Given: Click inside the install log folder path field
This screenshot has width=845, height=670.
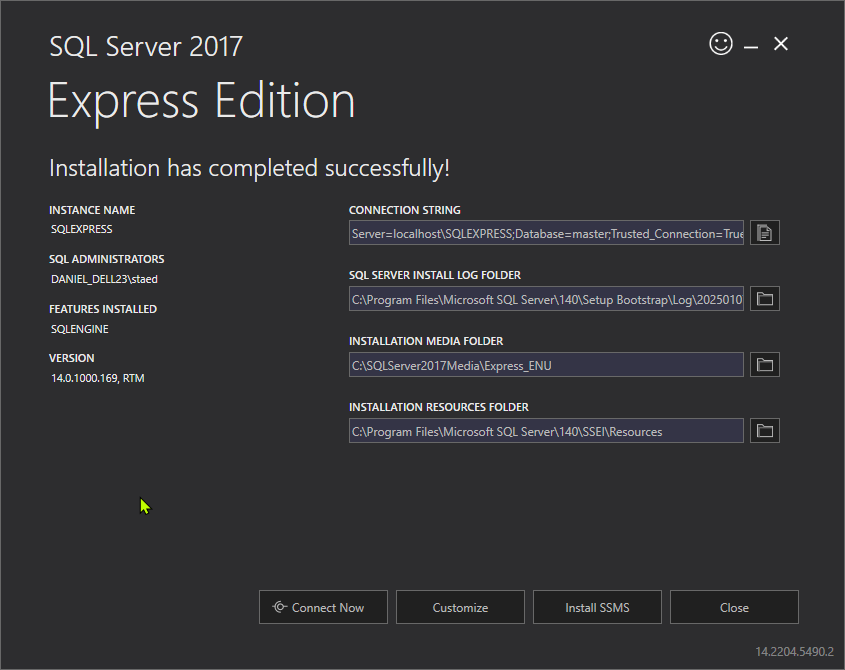Looking at the screenshot, I should 546,299.
